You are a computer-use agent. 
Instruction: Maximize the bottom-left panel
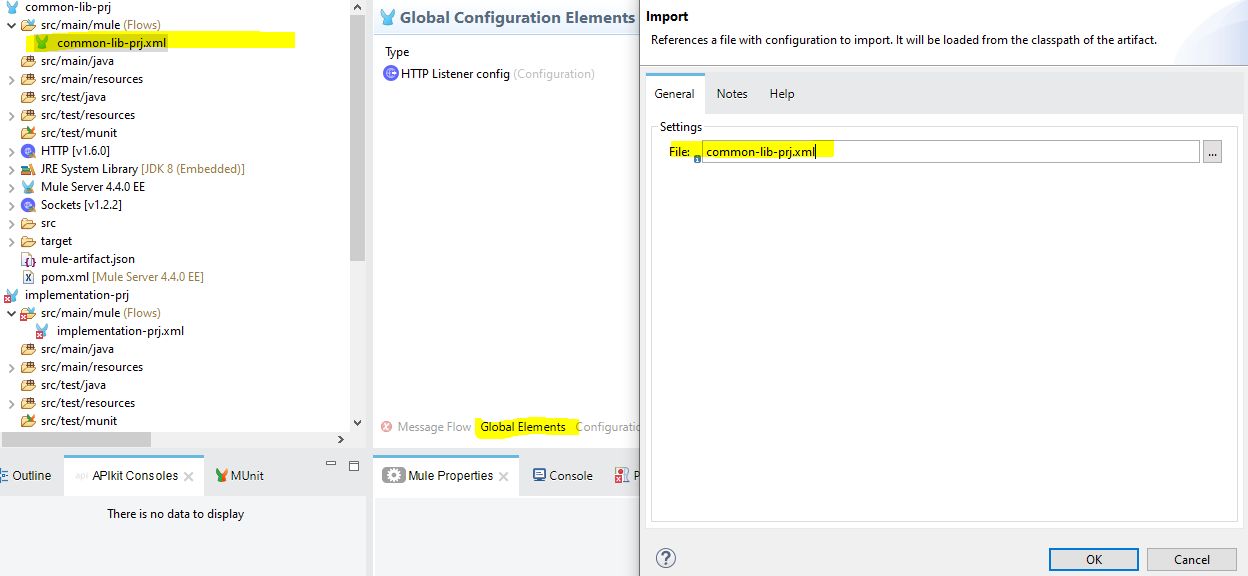[353, 466]
